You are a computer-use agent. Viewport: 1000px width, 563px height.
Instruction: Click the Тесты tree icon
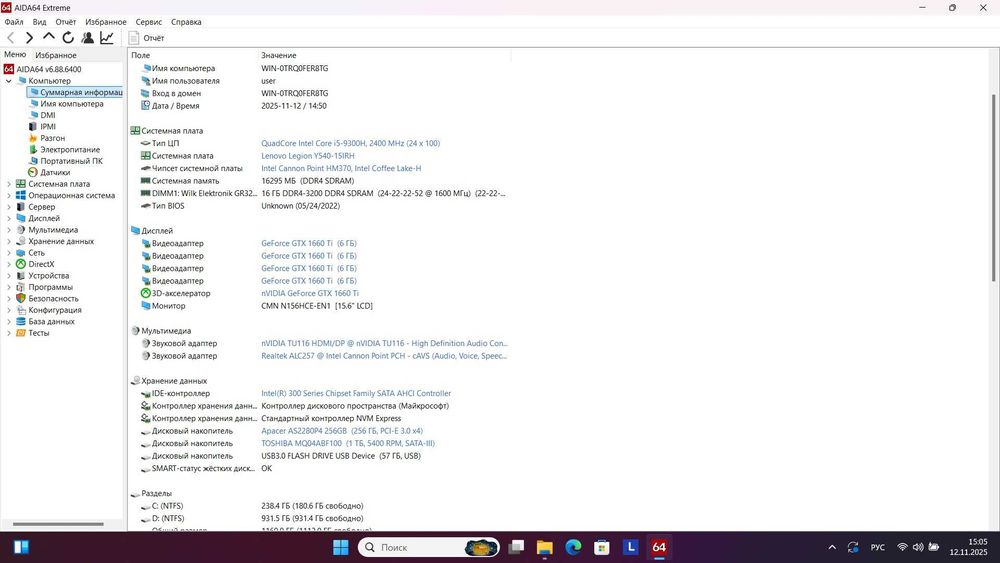click(21, 333)
